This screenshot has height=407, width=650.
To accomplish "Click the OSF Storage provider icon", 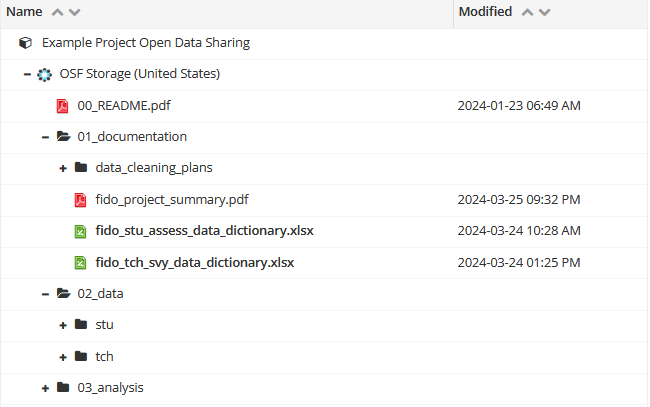I will pyautogui.click(x=44, y=75).
